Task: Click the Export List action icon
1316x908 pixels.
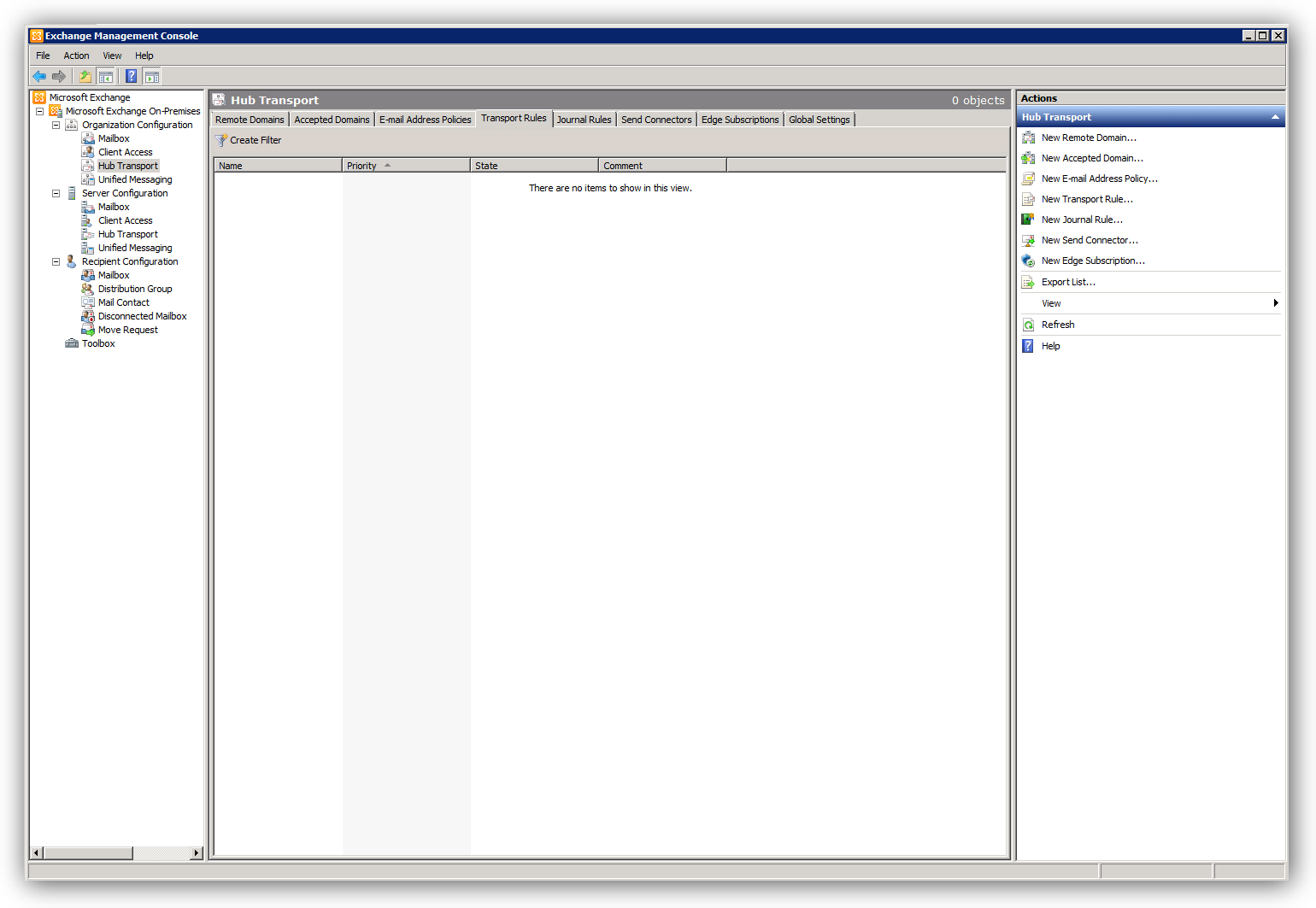Action: pos(1028,282)
